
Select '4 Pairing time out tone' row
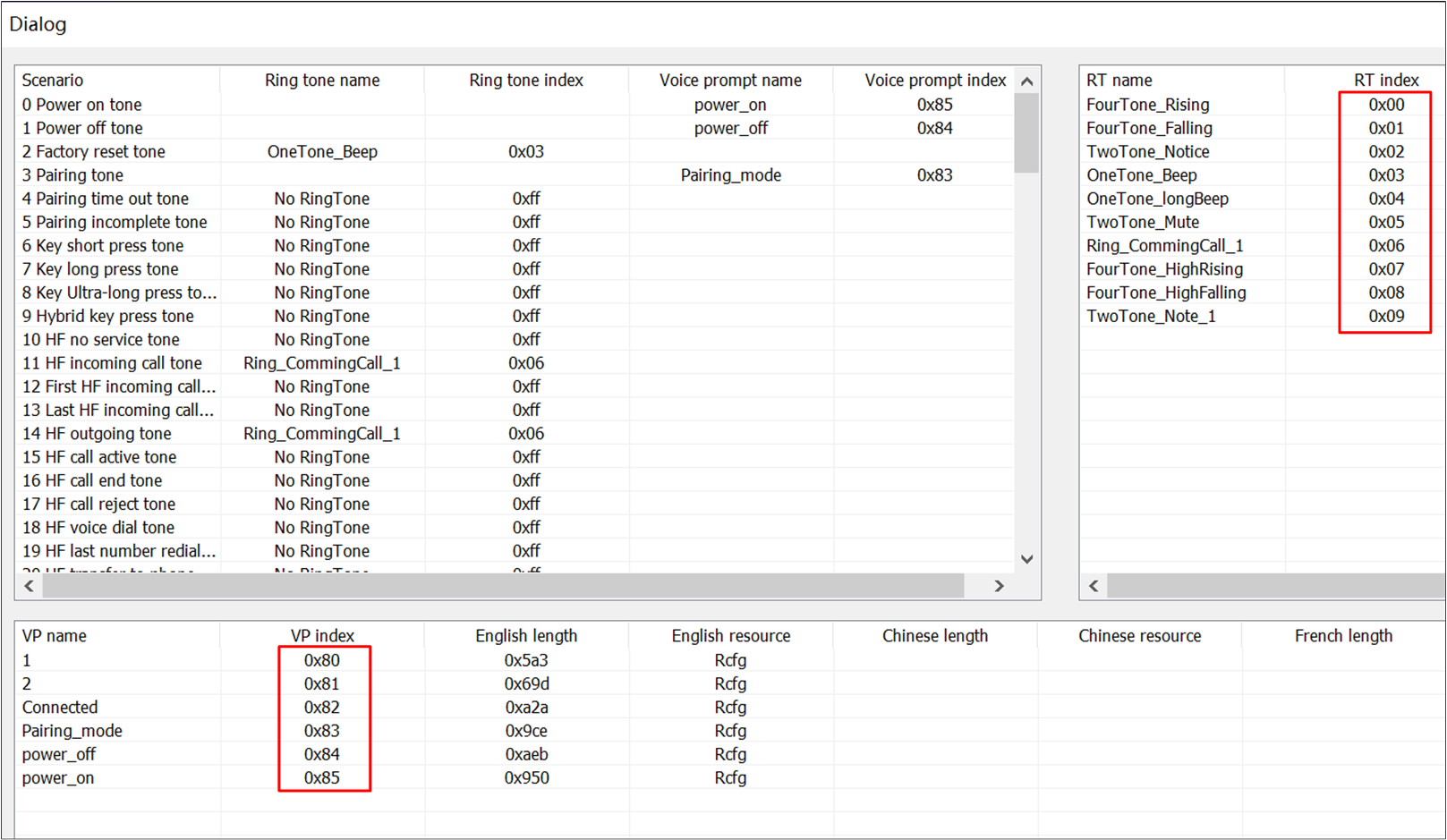(x=515, y=199)
